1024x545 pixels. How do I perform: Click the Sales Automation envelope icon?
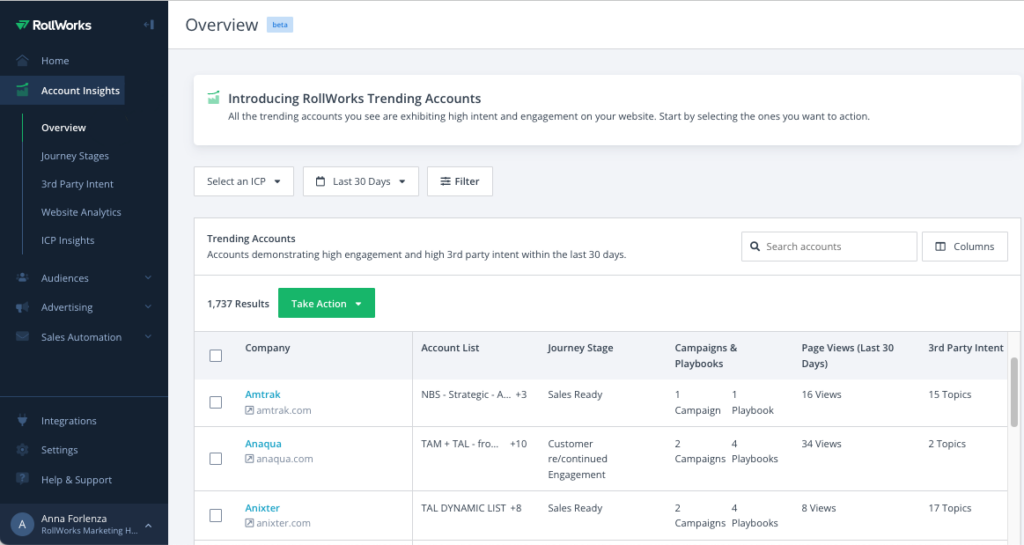click(x=22, y=337)
